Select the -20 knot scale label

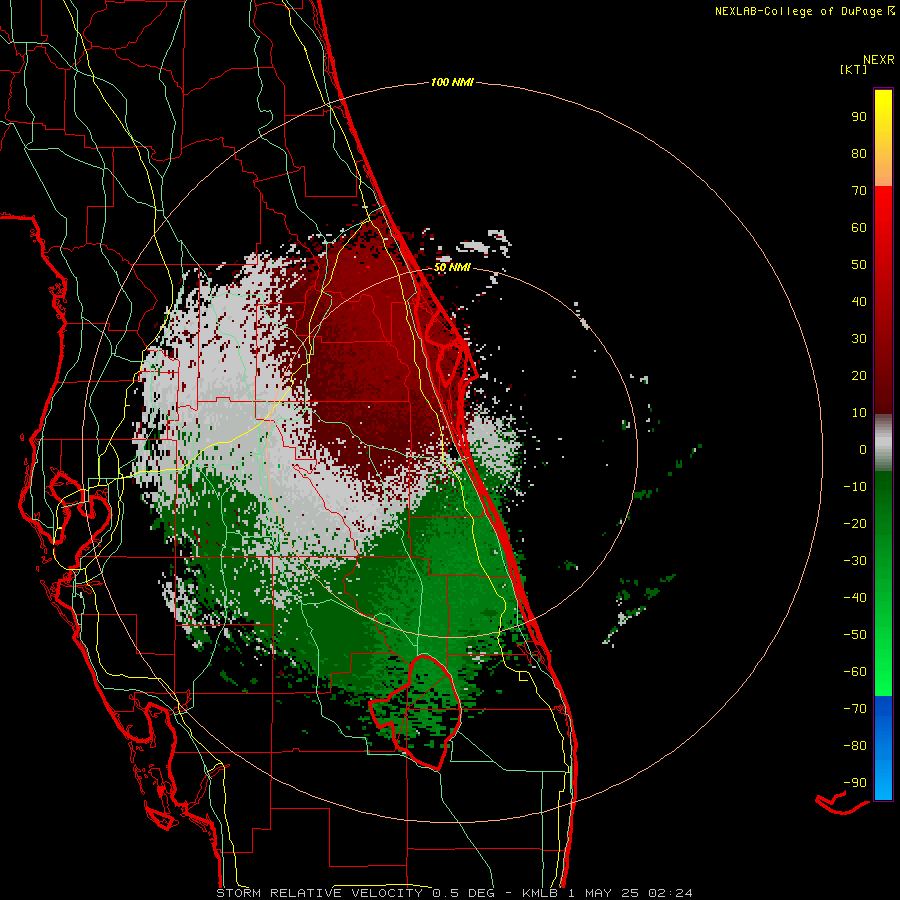(855, 523)
